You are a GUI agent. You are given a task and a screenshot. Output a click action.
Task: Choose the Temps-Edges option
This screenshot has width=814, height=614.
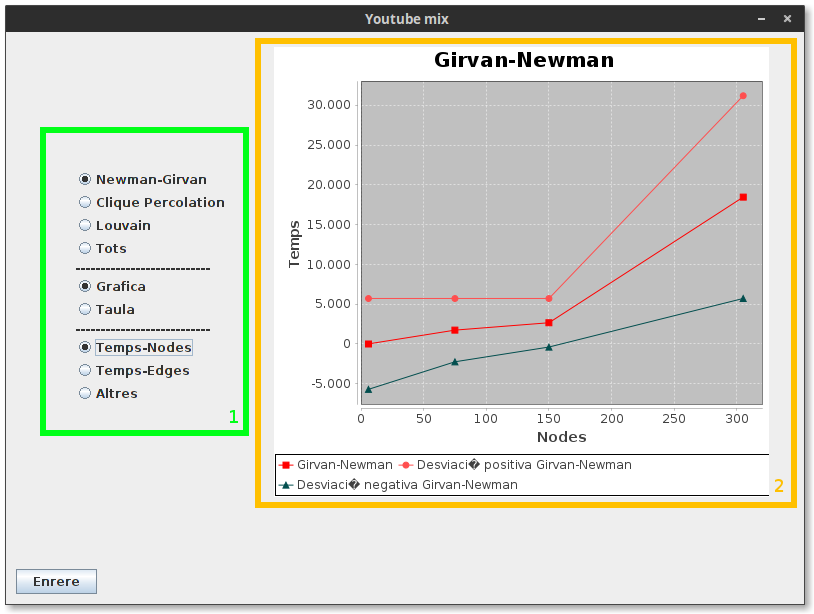click(134, 371)
